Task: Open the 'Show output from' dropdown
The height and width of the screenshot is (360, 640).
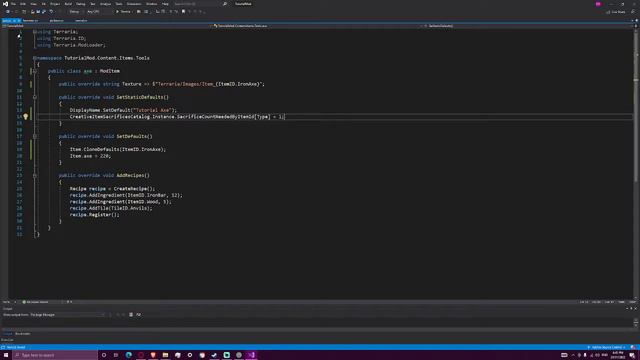Action: click(x=67, y=315)
